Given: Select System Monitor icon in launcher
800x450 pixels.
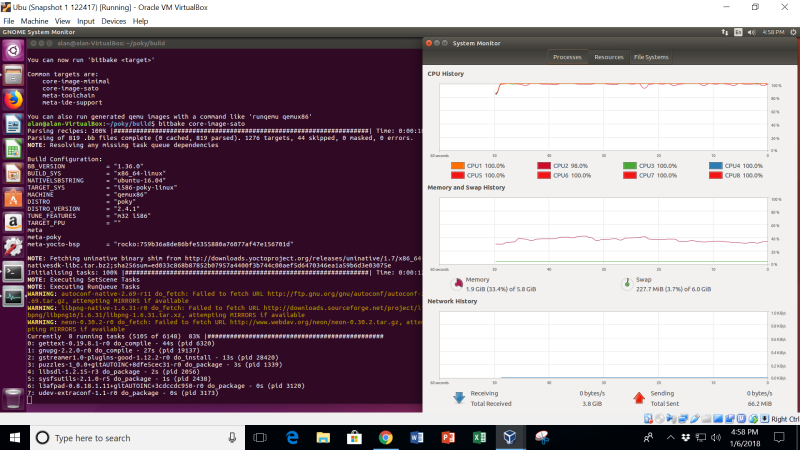Looking at the screenshot, I should (13, 296).
